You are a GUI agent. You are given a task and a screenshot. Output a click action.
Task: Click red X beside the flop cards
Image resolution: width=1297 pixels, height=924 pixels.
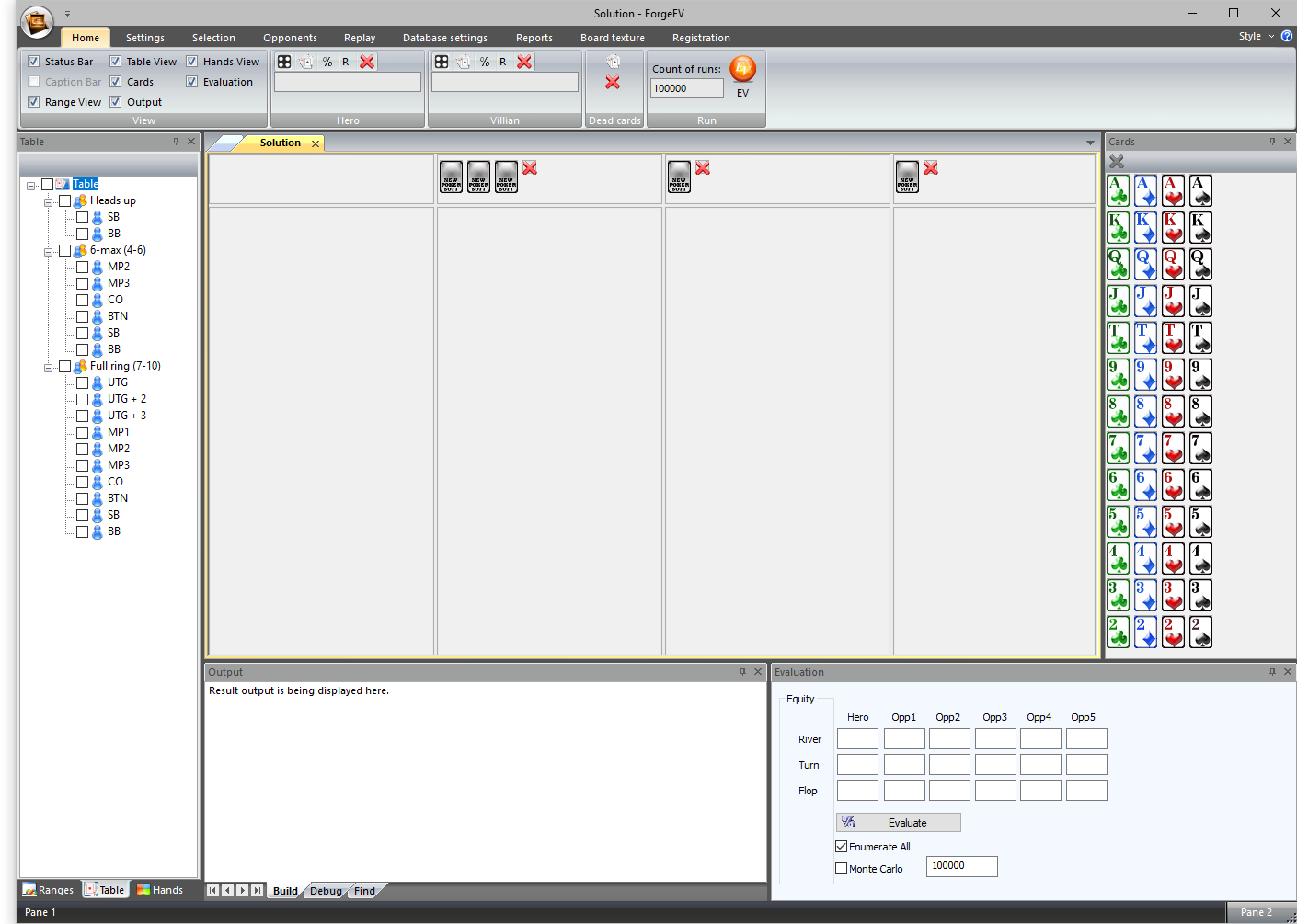pyautogui.click(x=530, y=168)
